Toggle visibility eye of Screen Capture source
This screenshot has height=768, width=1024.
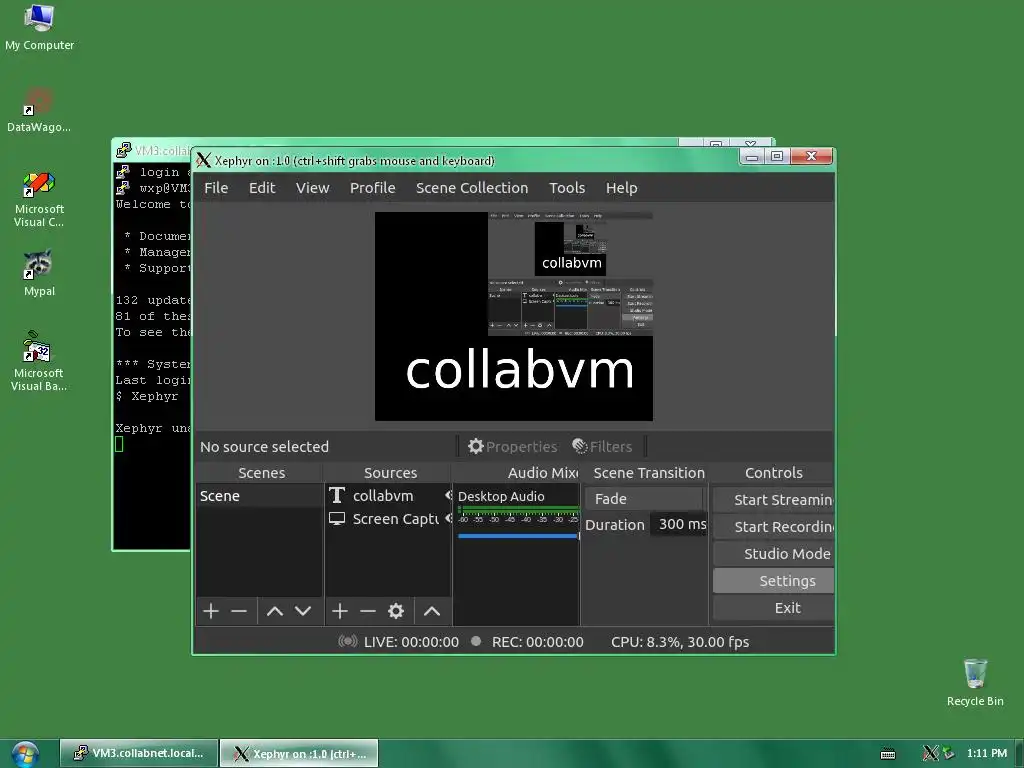(448, 519)
